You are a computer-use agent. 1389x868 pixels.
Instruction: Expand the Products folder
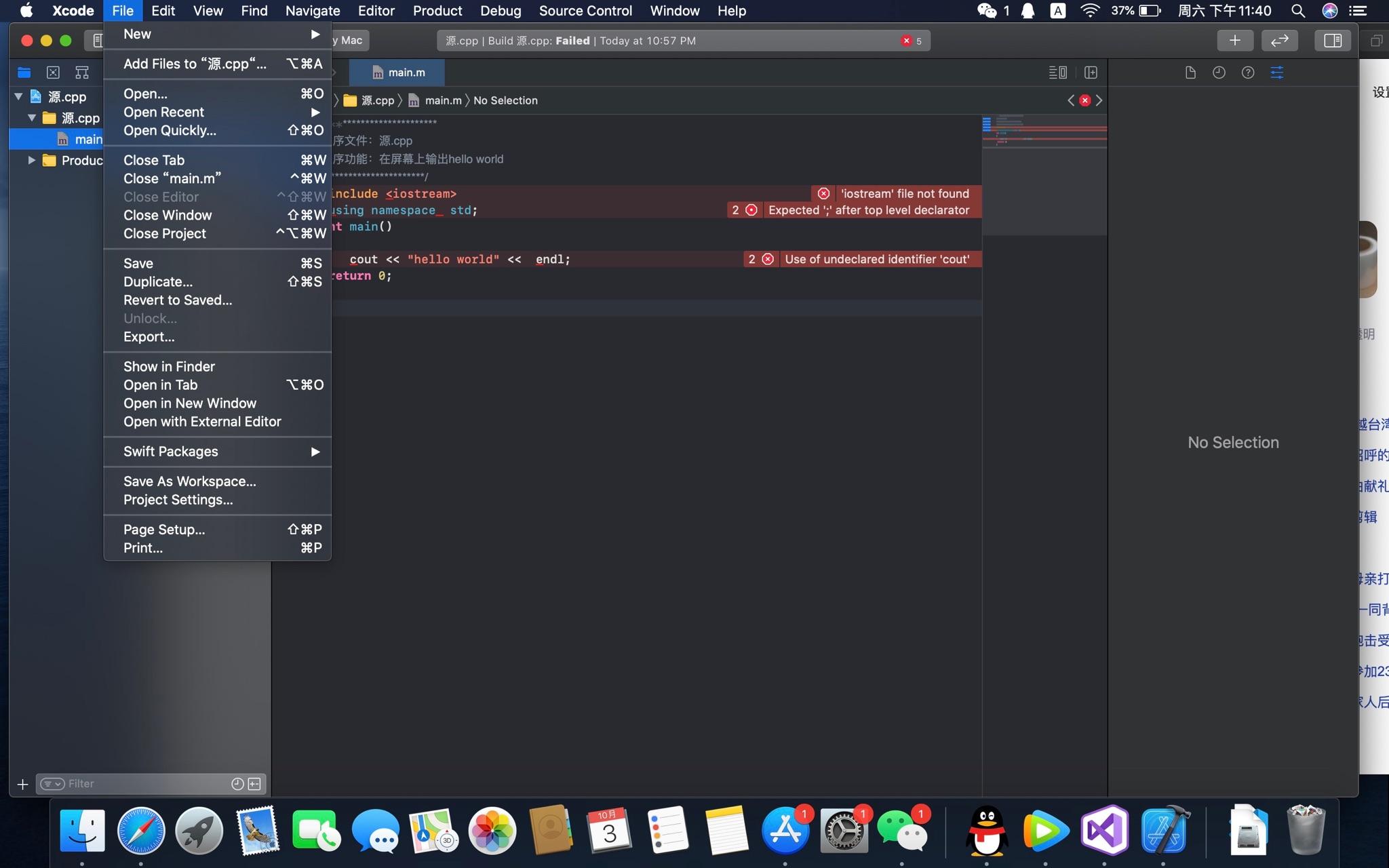click(31, 160)
